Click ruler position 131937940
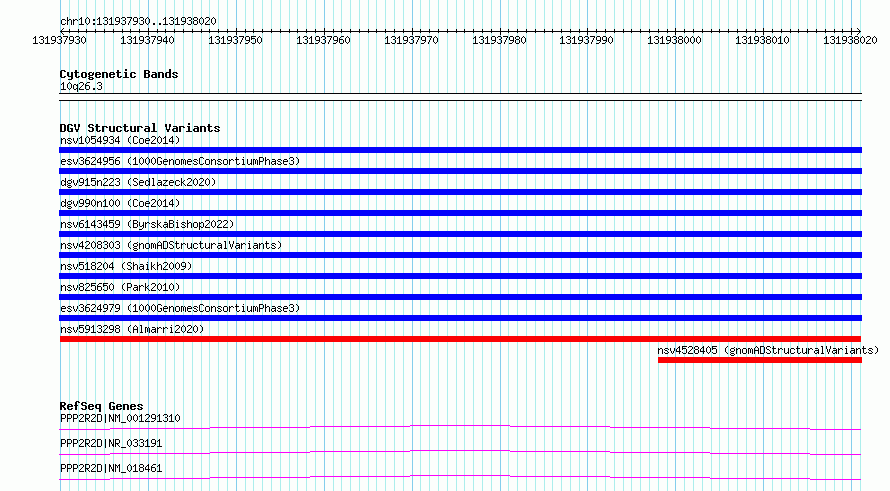This screenshot has width=890, height=491. click(148, 40)
